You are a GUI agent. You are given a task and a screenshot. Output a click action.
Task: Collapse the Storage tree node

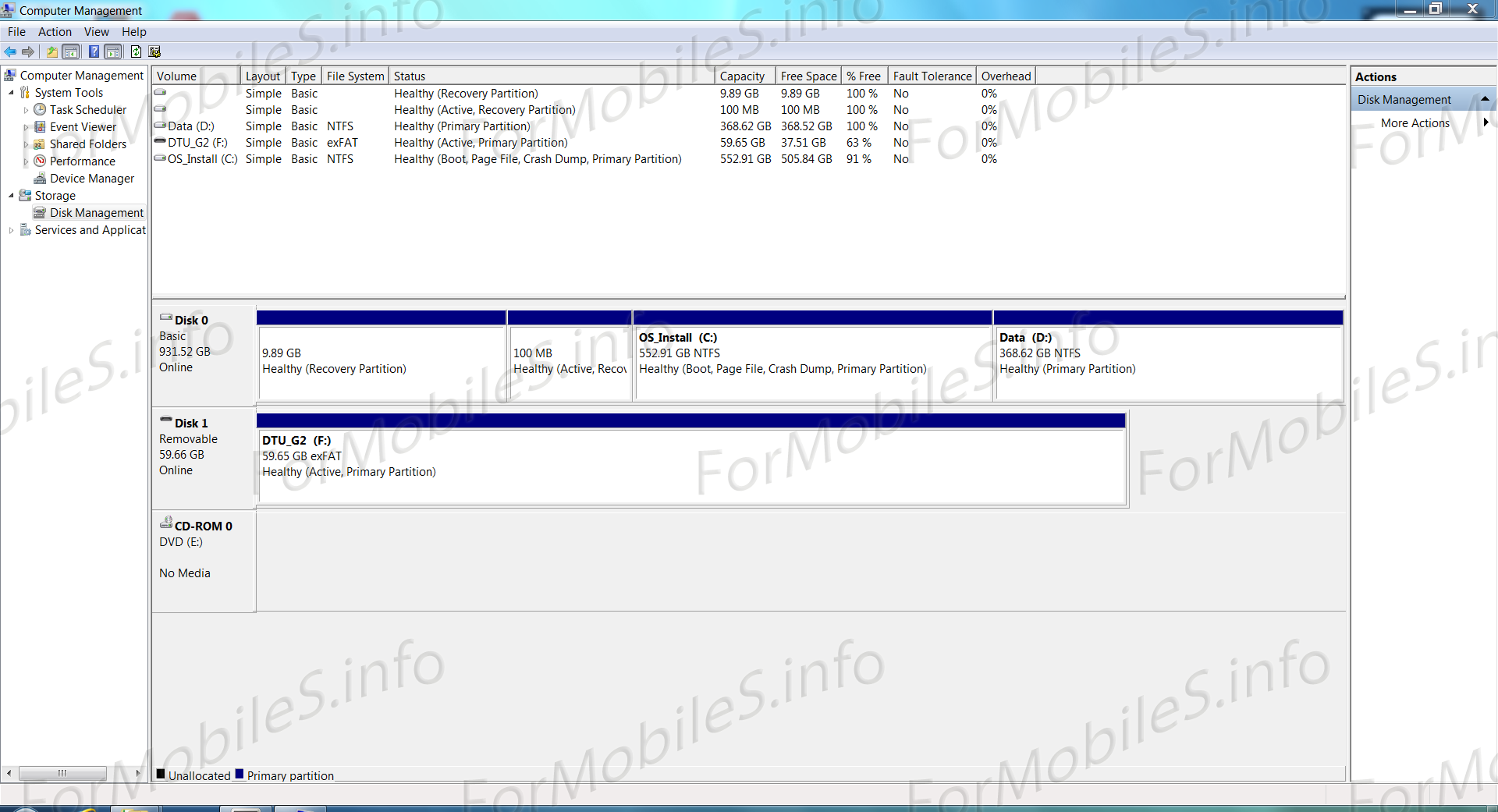11,196
